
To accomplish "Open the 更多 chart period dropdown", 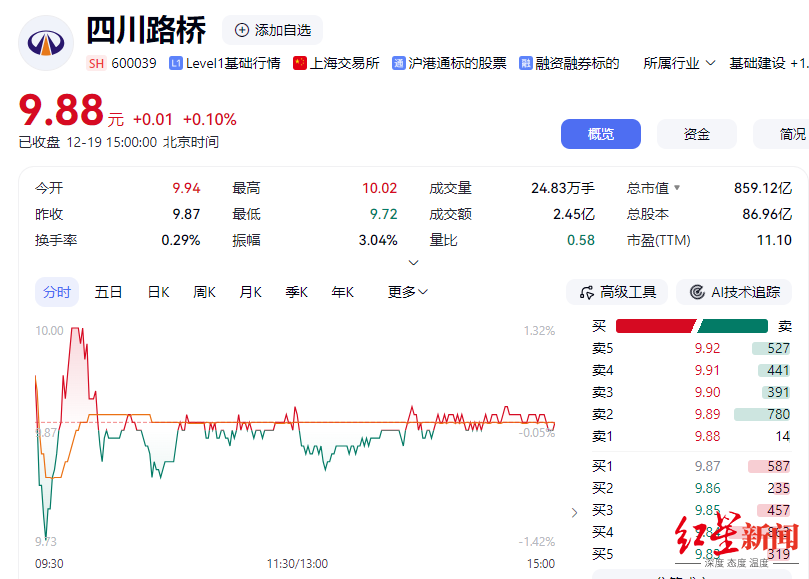I will 408,292.
